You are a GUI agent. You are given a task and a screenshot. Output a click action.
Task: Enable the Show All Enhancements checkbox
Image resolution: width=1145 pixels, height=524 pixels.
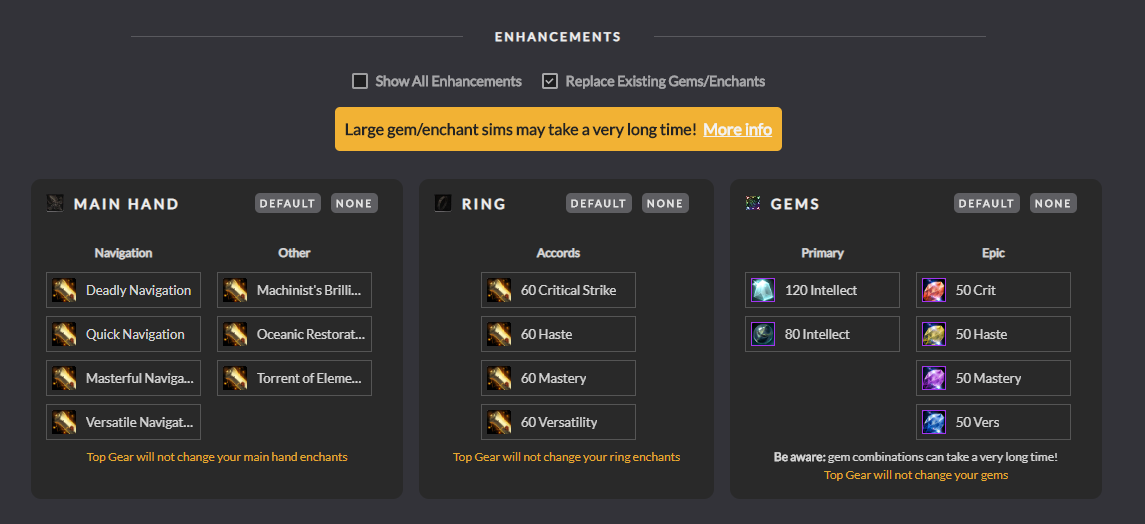(360, 81)
